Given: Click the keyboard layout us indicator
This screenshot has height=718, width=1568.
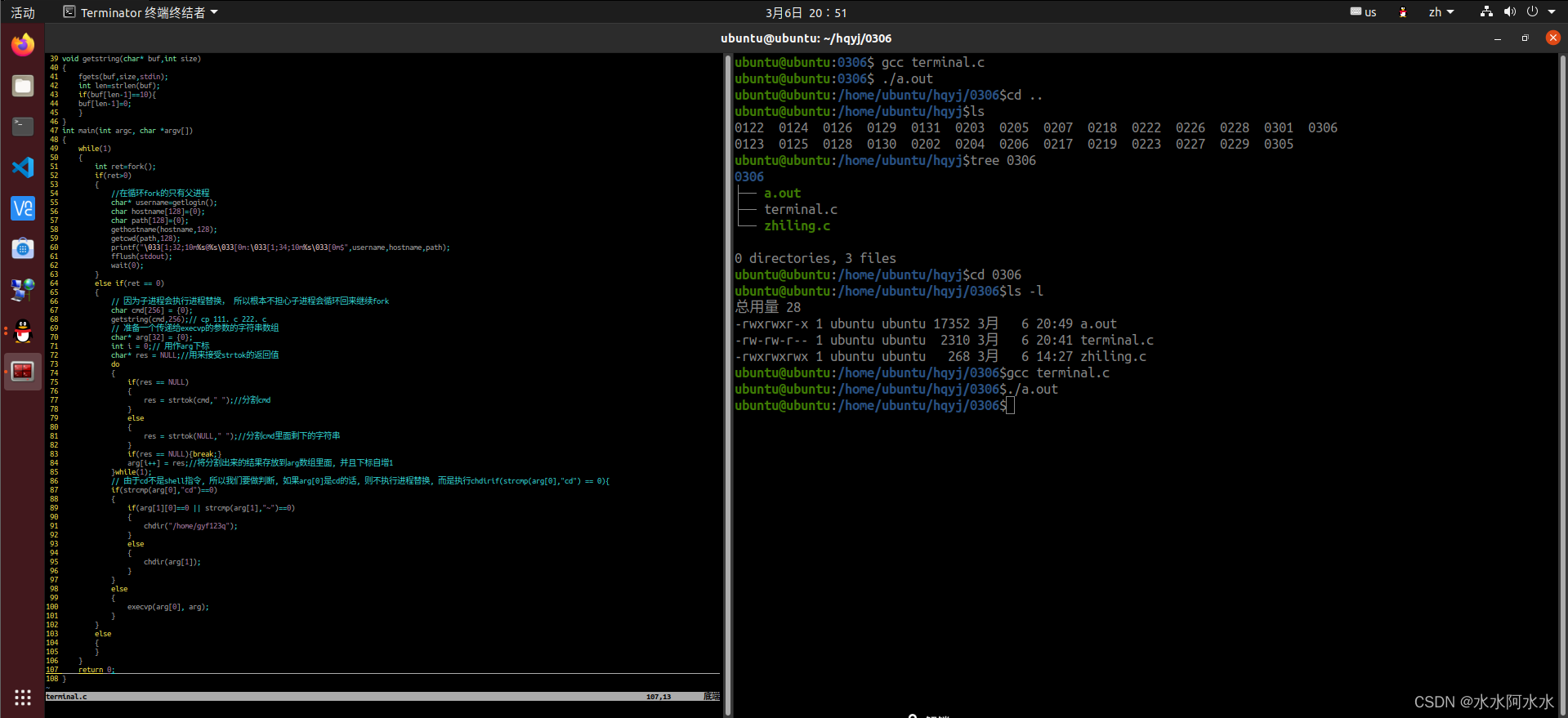Looking at the screenshot, I should (1363, 12).
